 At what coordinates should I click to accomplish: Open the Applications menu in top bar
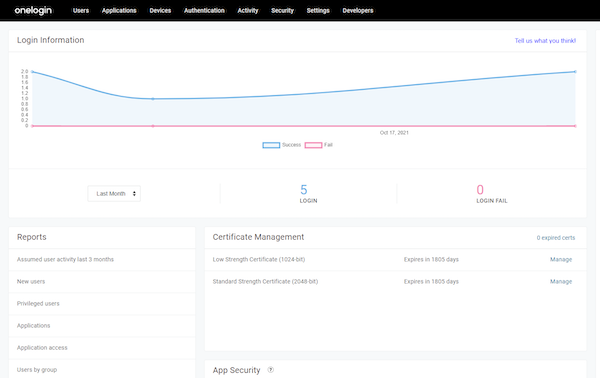[x=119, y=11]
